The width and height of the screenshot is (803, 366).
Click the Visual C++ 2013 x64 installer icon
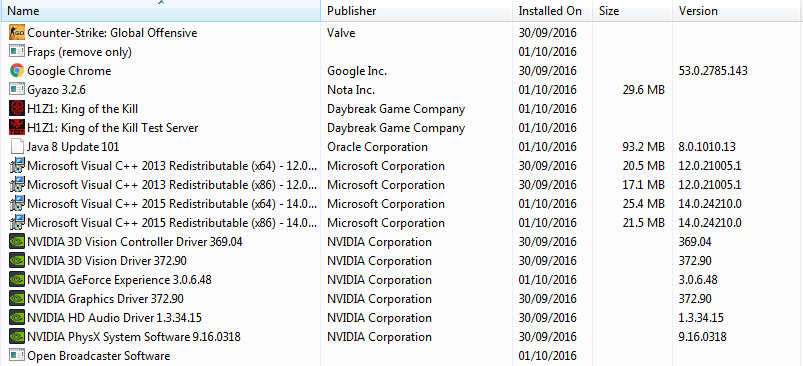click(x=17, y=166)
